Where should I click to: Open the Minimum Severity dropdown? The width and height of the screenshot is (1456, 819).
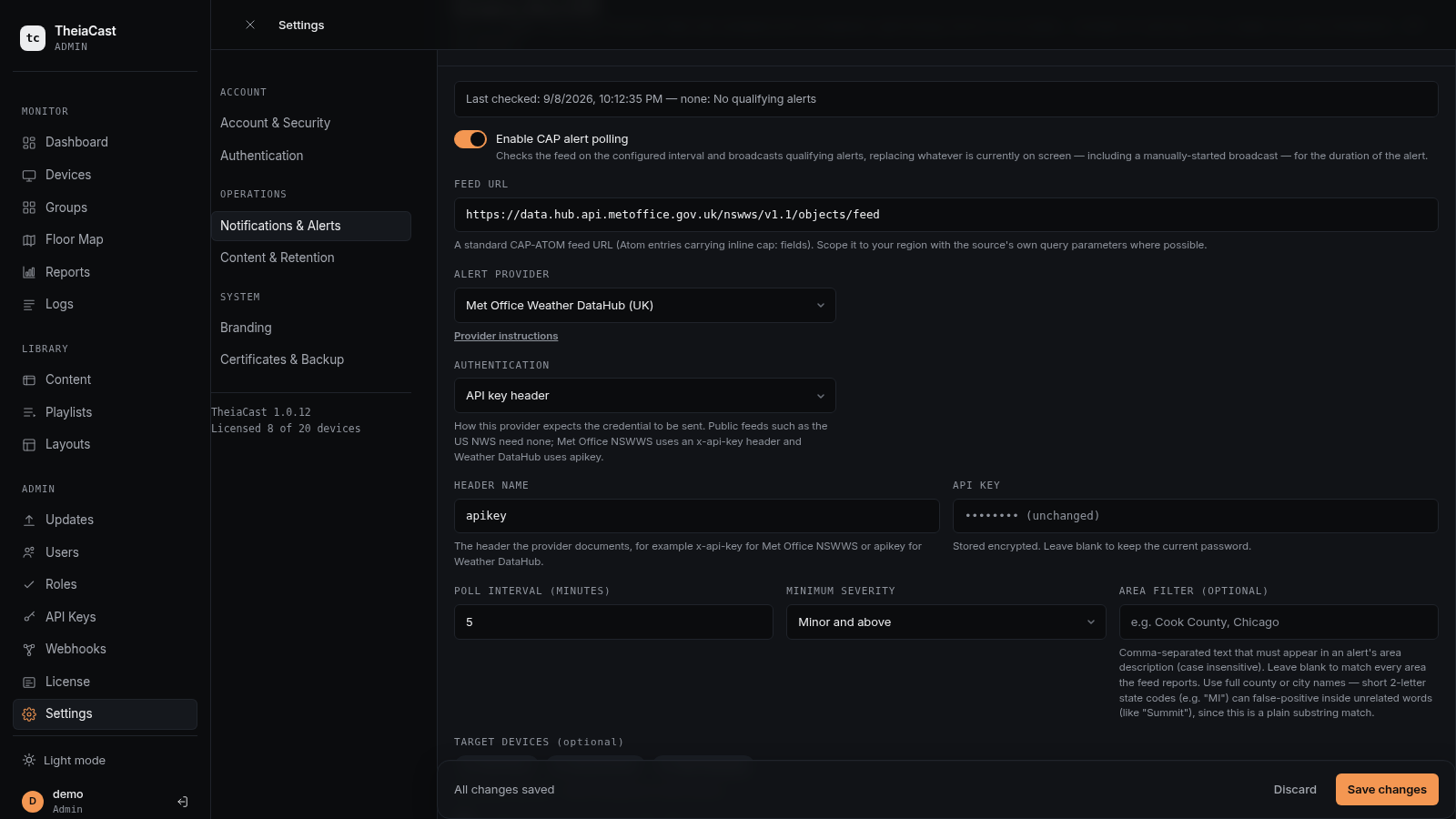pyautogui.click(x=945, y=622)
